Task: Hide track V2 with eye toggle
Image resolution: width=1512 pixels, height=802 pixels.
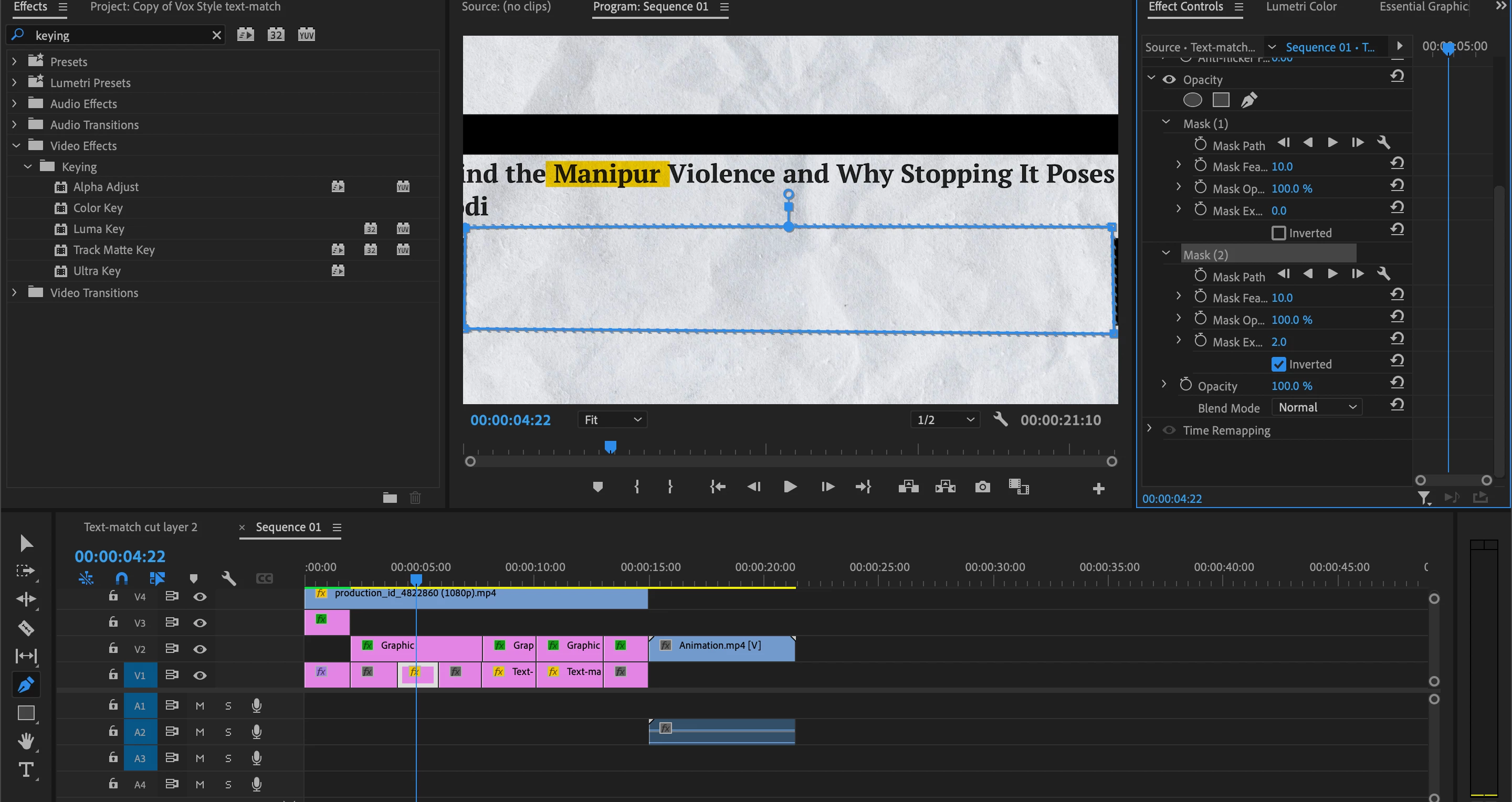Action: click(x=199, y=649)
